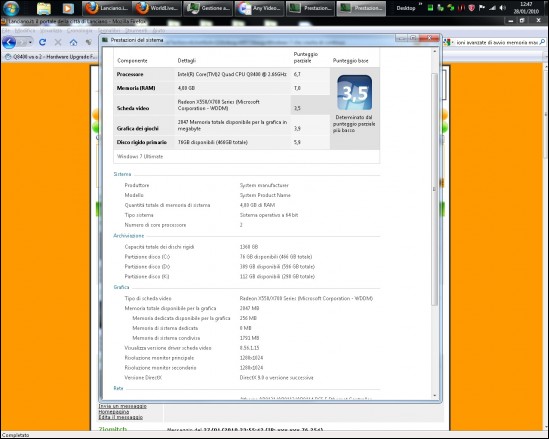This screenshot has width=549, height=439.
Task: Switch to Any Video... taskbar button
Action: point(259,8)
